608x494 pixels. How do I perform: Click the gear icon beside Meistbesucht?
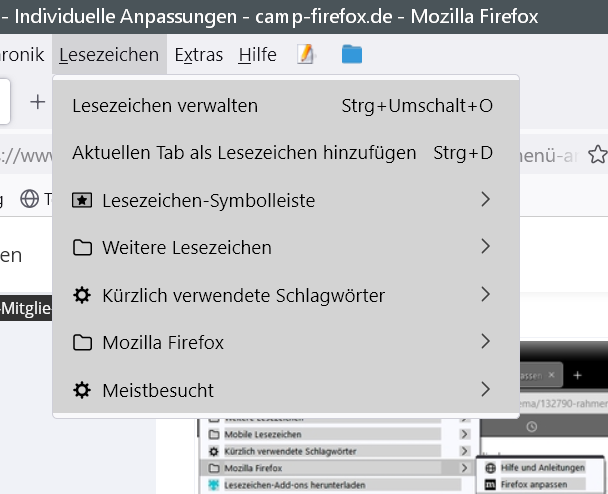coord(83,390)
